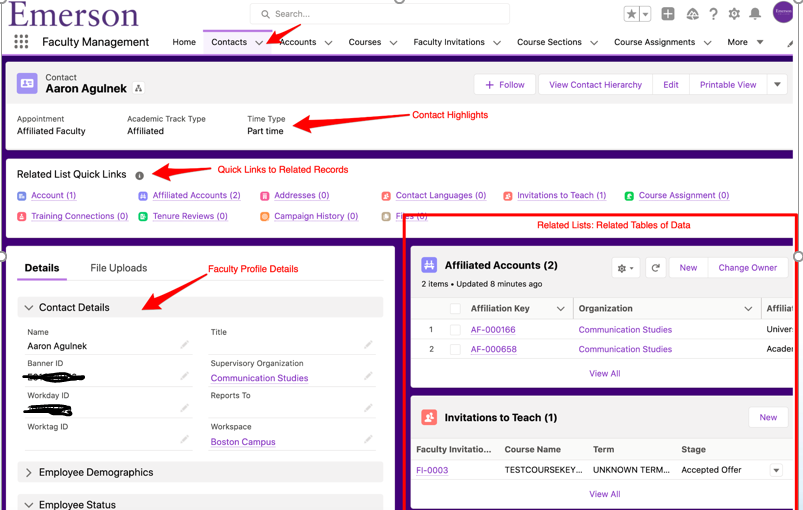
Task: Expand the Accounts tab dropdown chevron
Action: (328, 42)
